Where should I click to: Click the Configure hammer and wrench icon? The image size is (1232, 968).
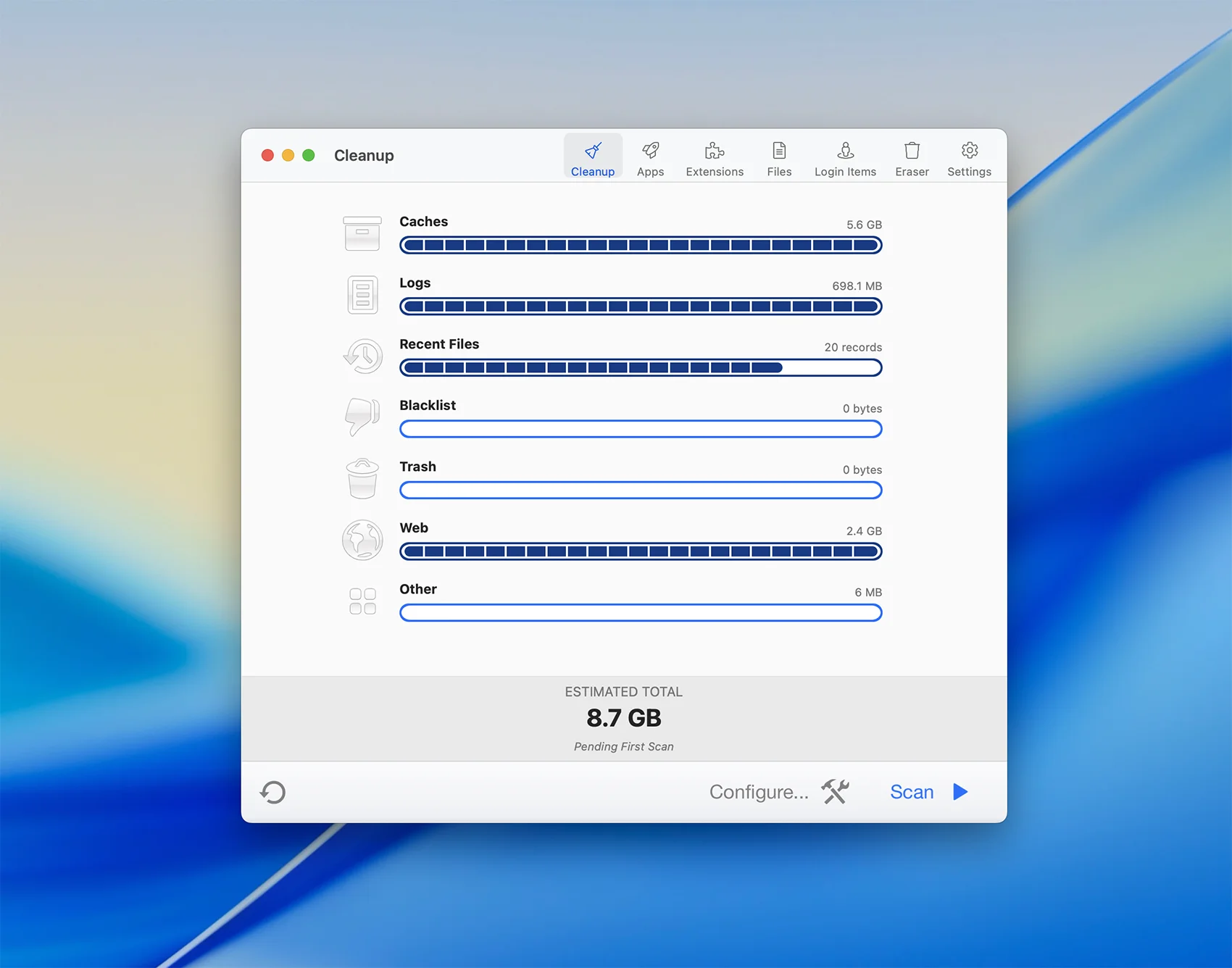click(x=835, y=792)
